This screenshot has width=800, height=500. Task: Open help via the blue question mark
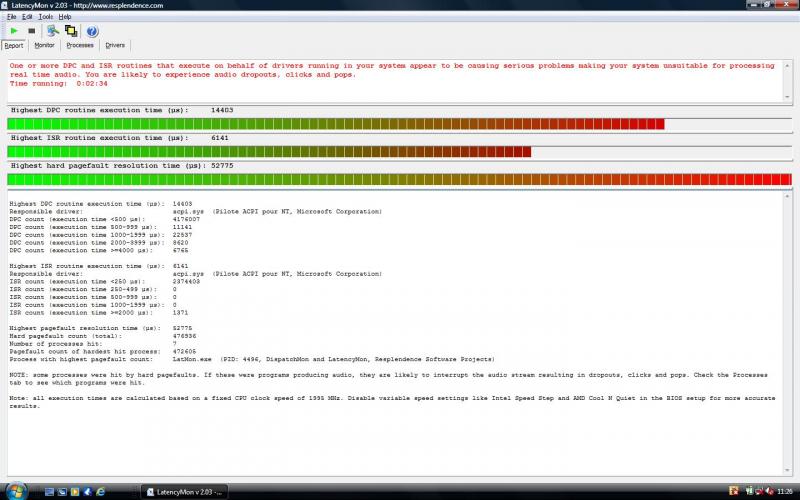tap(92, 31)
